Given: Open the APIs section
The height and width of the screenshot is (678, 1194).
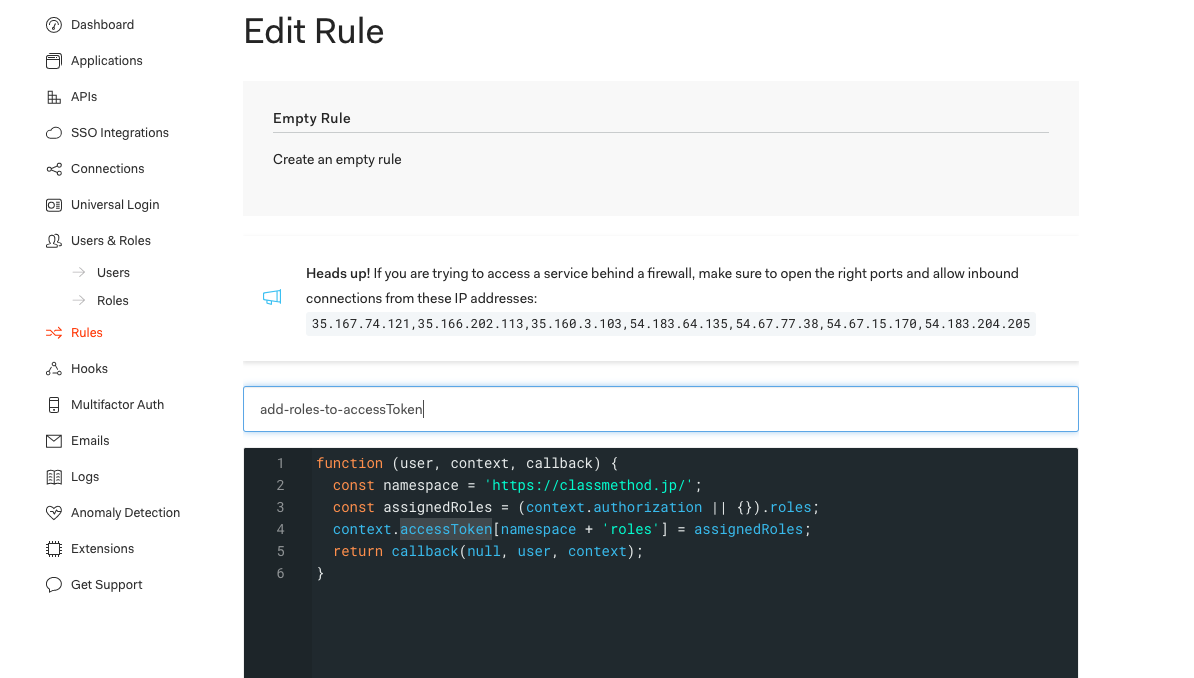Looking at the screenshot, I should pyautogui.click(x=84, y=97).
